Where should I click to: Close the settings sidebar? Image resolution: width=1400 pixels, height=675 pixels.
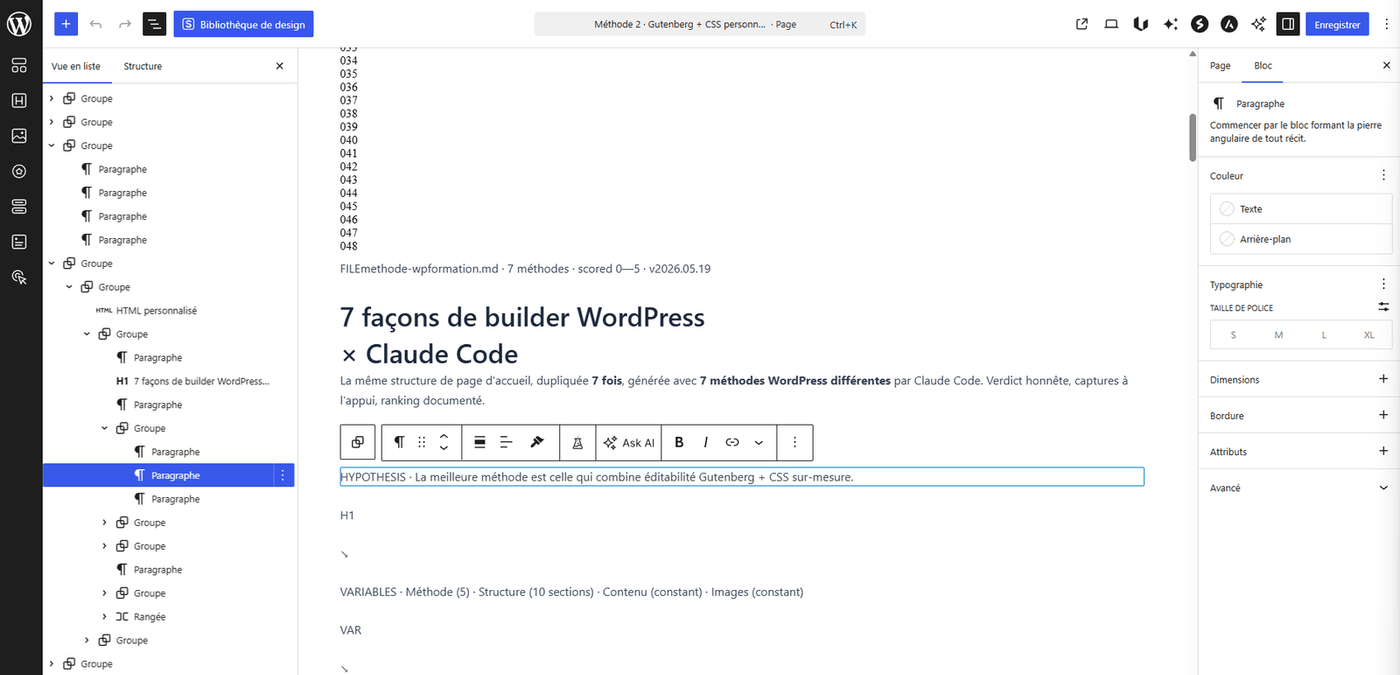tap(1386, 66)
